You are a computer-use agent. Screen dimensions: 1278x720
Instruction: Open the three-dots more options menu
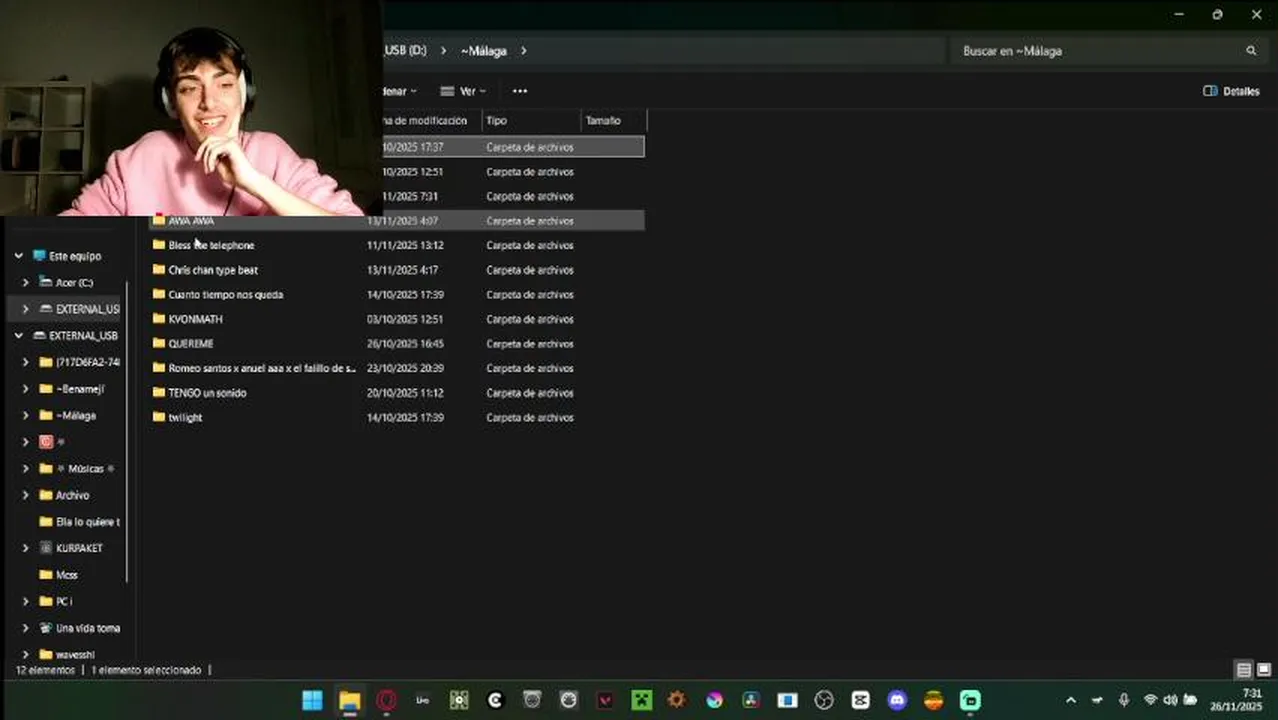520,91
